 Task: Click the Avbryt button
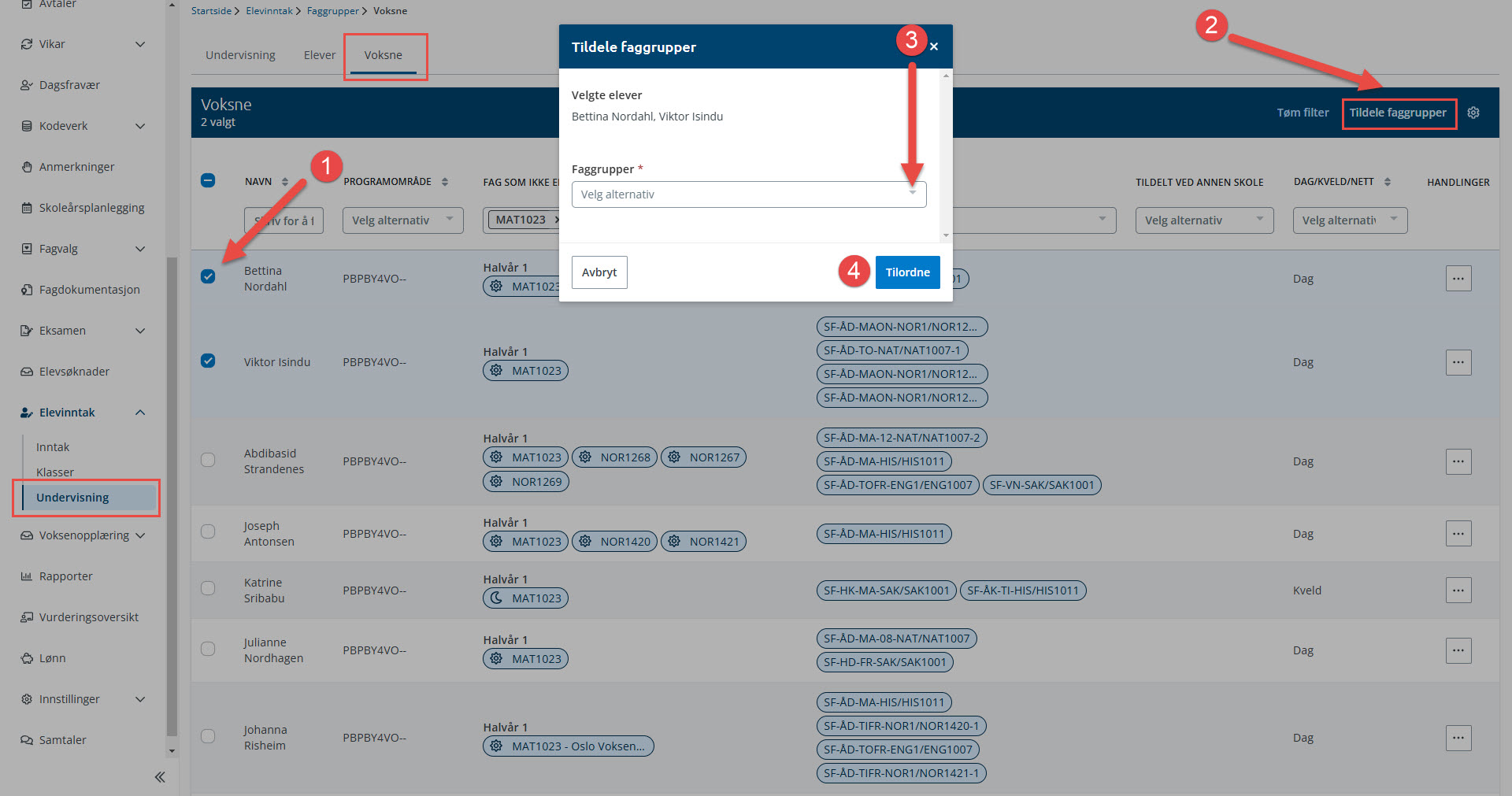point(599,272)
